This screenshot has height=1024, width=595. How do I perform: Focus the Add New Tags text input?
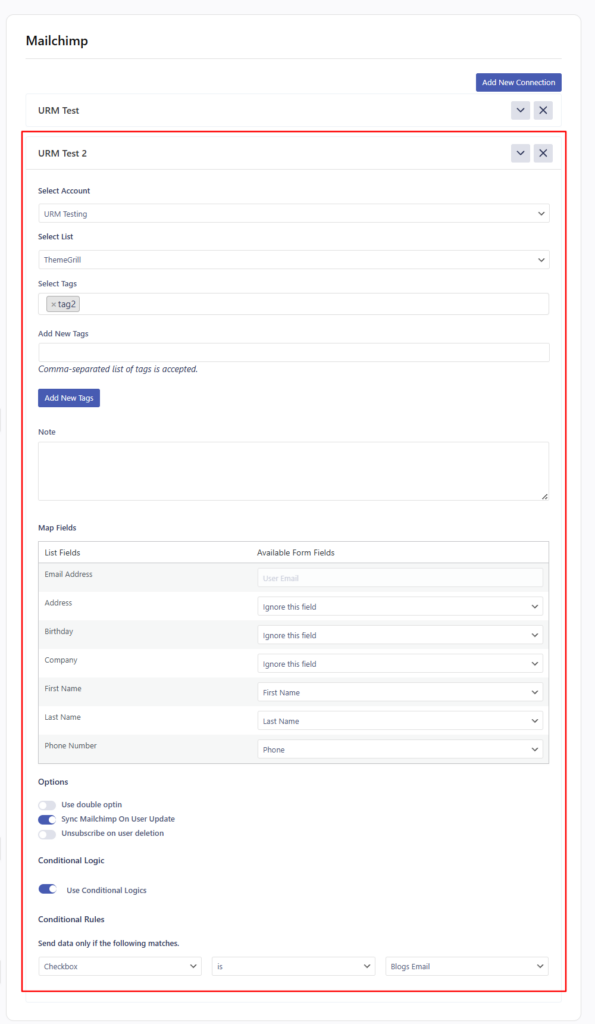pos(293,353)
